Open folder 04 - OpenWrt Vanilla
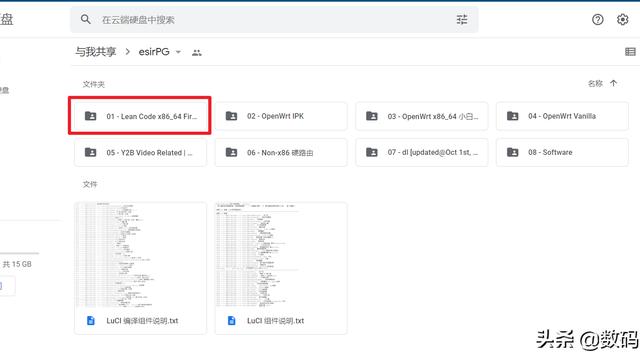The image size is (640, 360). [562, 116]
